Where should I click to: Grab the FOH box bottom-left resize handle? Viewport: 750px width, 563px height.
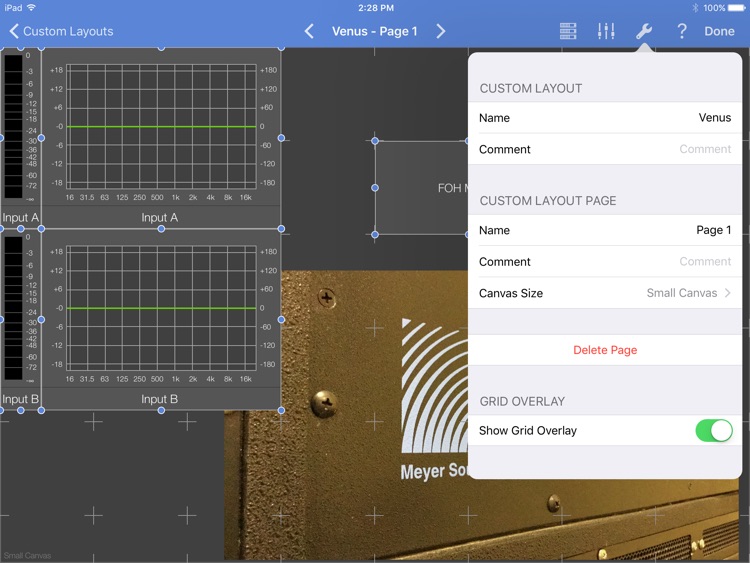coord(375,234)
